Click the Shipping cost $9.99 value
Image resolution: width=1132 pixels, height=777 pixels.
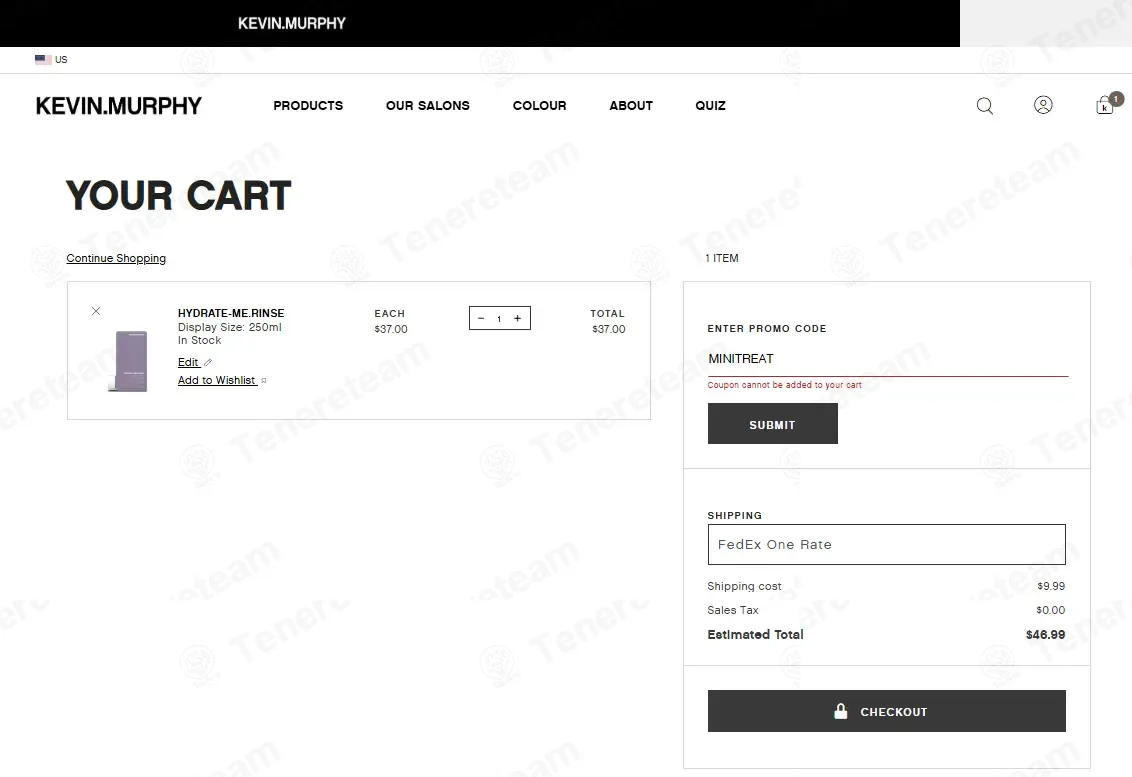[x=1051, y=586]
